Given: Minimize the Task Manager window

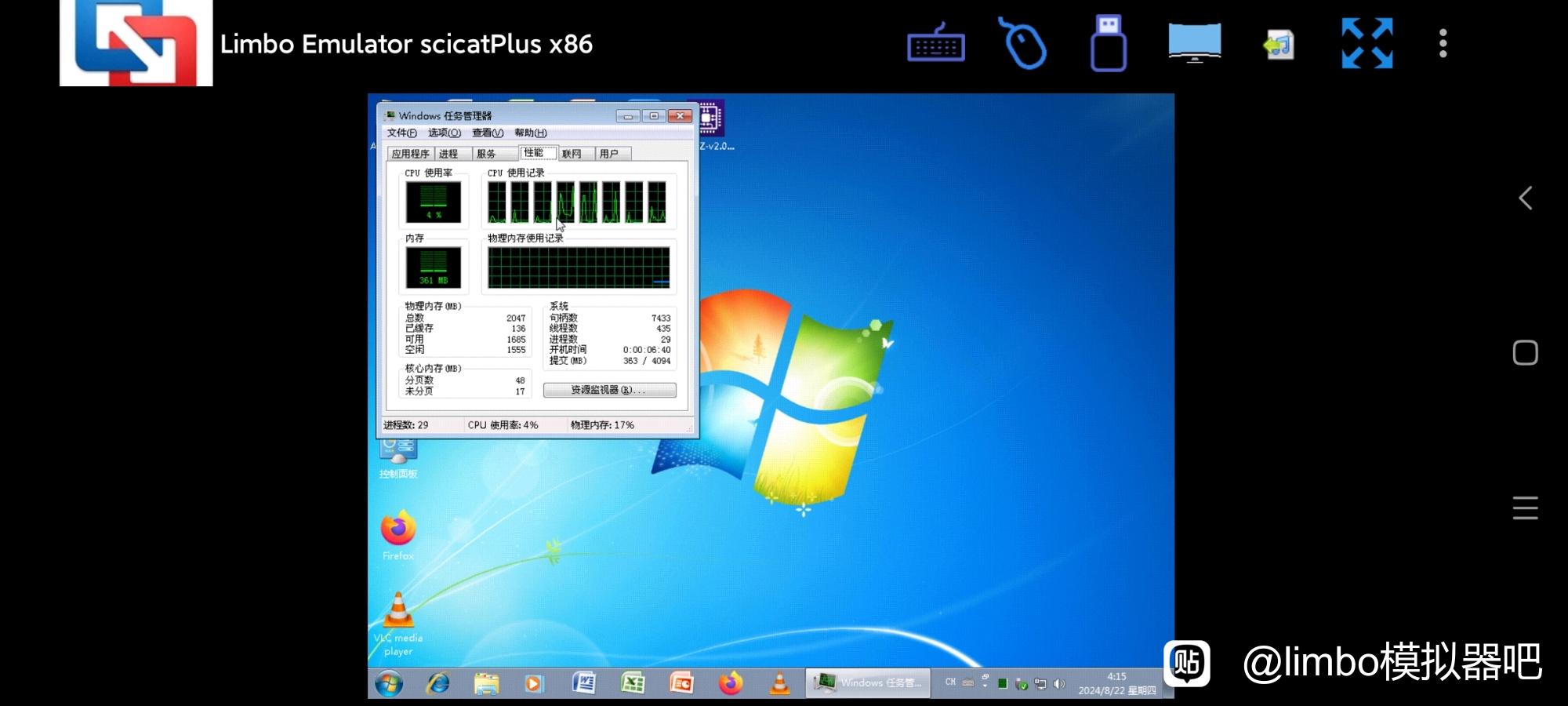Looking at the screenshot, I should (x=628, y=116).
